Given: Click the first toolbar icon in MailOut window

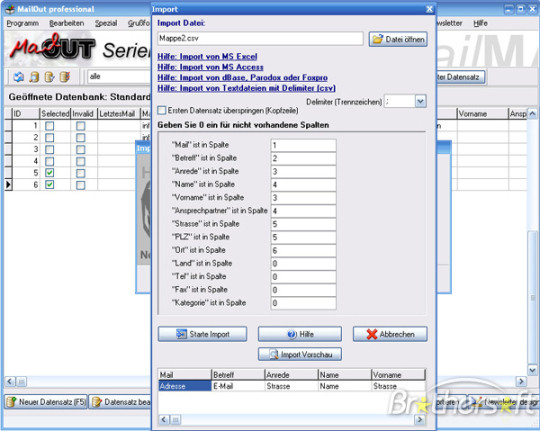Looking at the screenshot, I should point(18,77).
